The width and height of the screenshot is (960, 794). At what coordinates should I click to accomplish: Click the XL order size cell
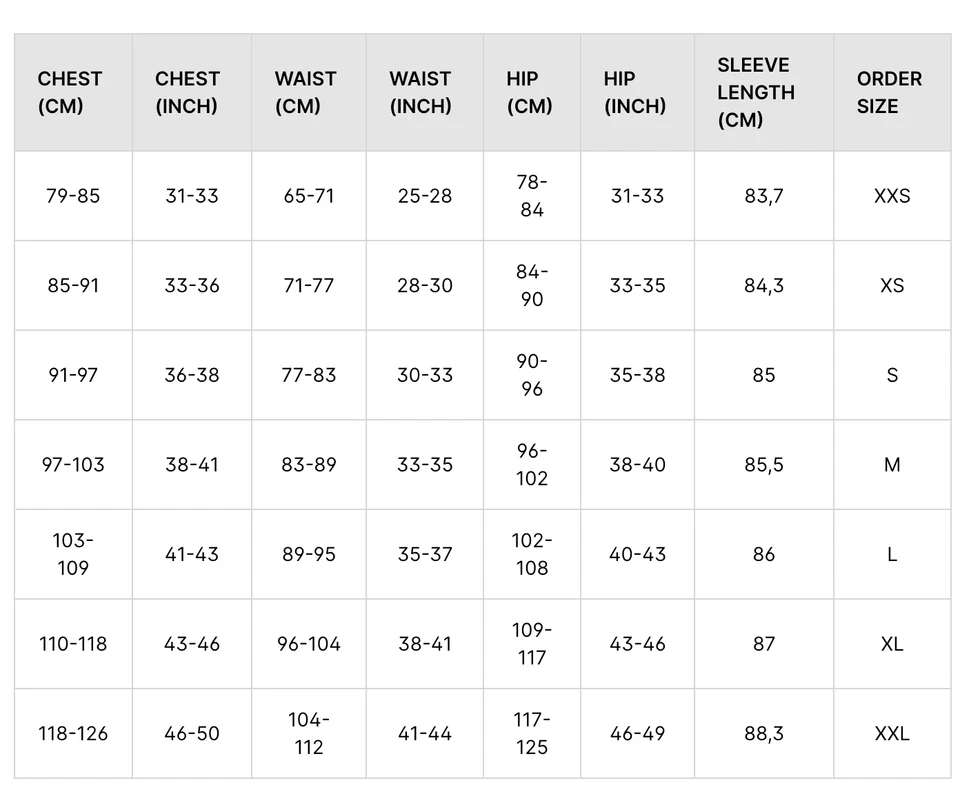(892, 644)
